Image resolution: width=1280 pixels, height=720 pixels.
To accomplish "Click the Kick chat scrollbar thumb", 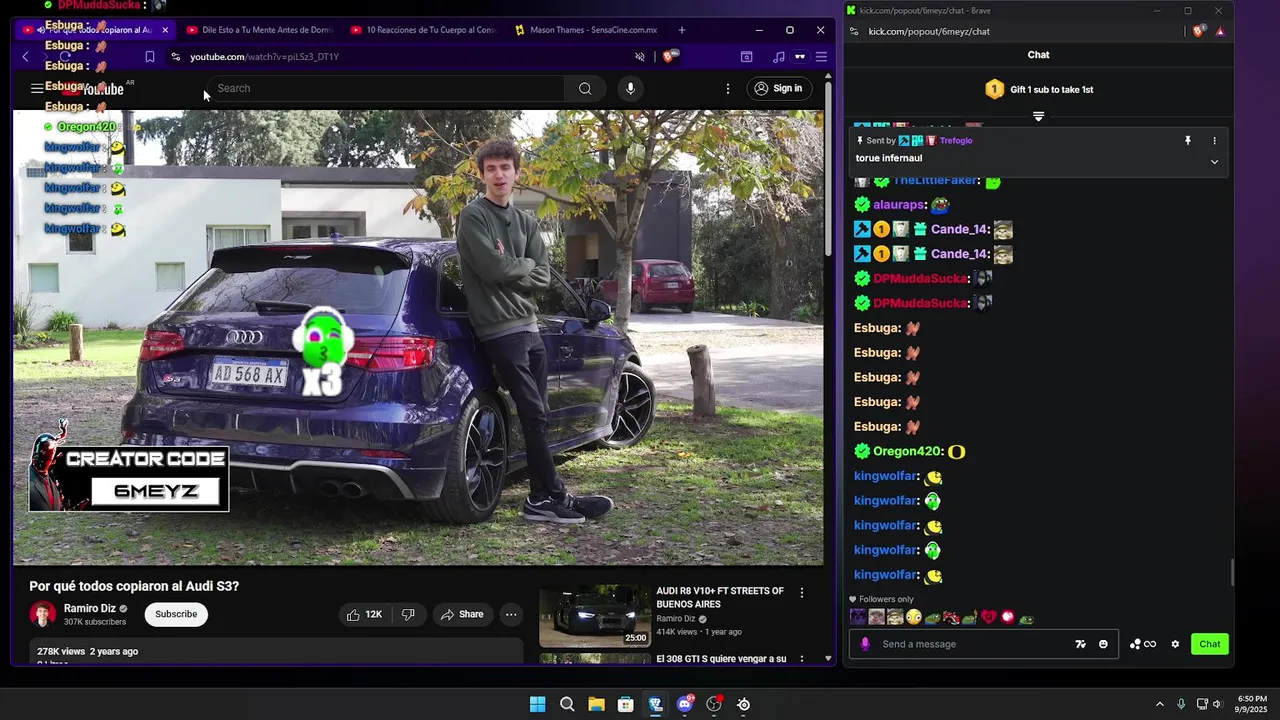I will [1232, 574].
